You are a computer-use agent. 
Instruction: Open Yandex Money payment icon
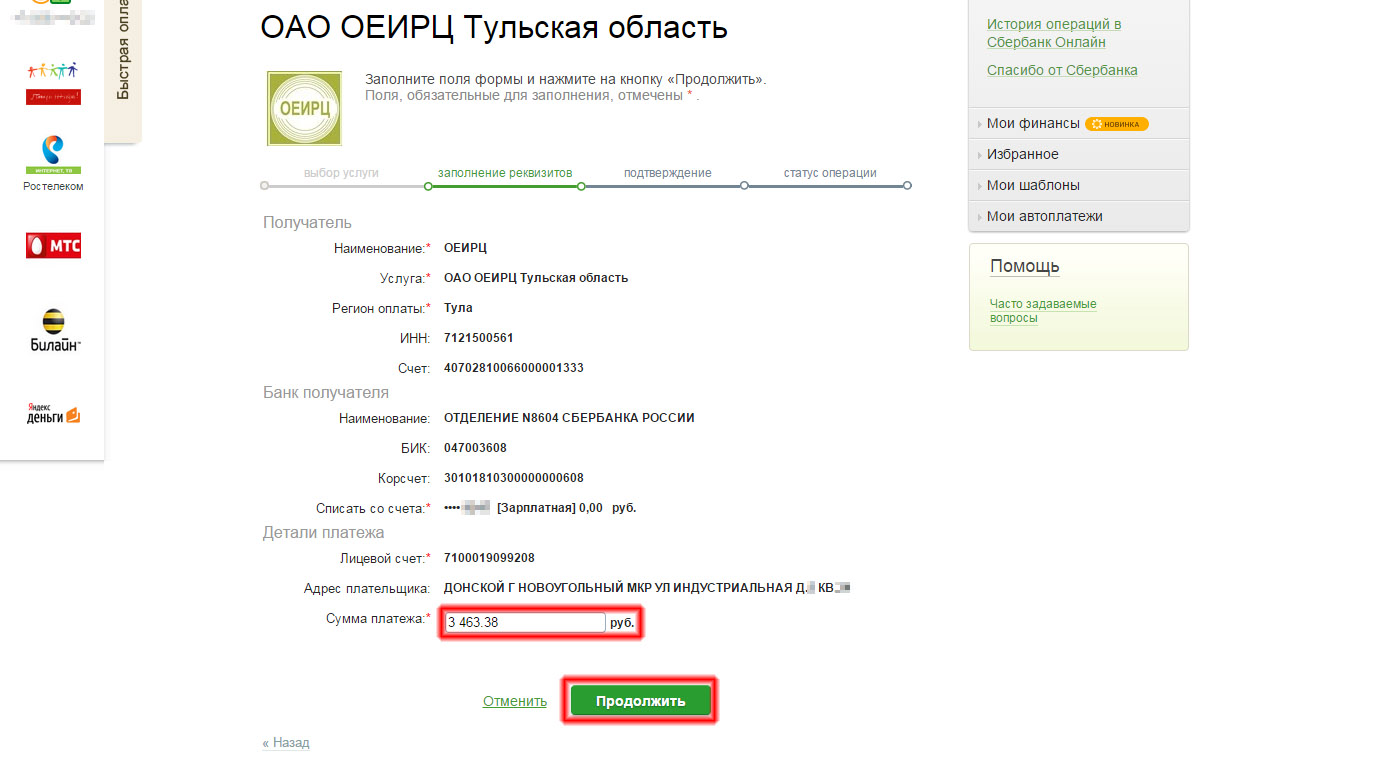click(x=54, y=414)
